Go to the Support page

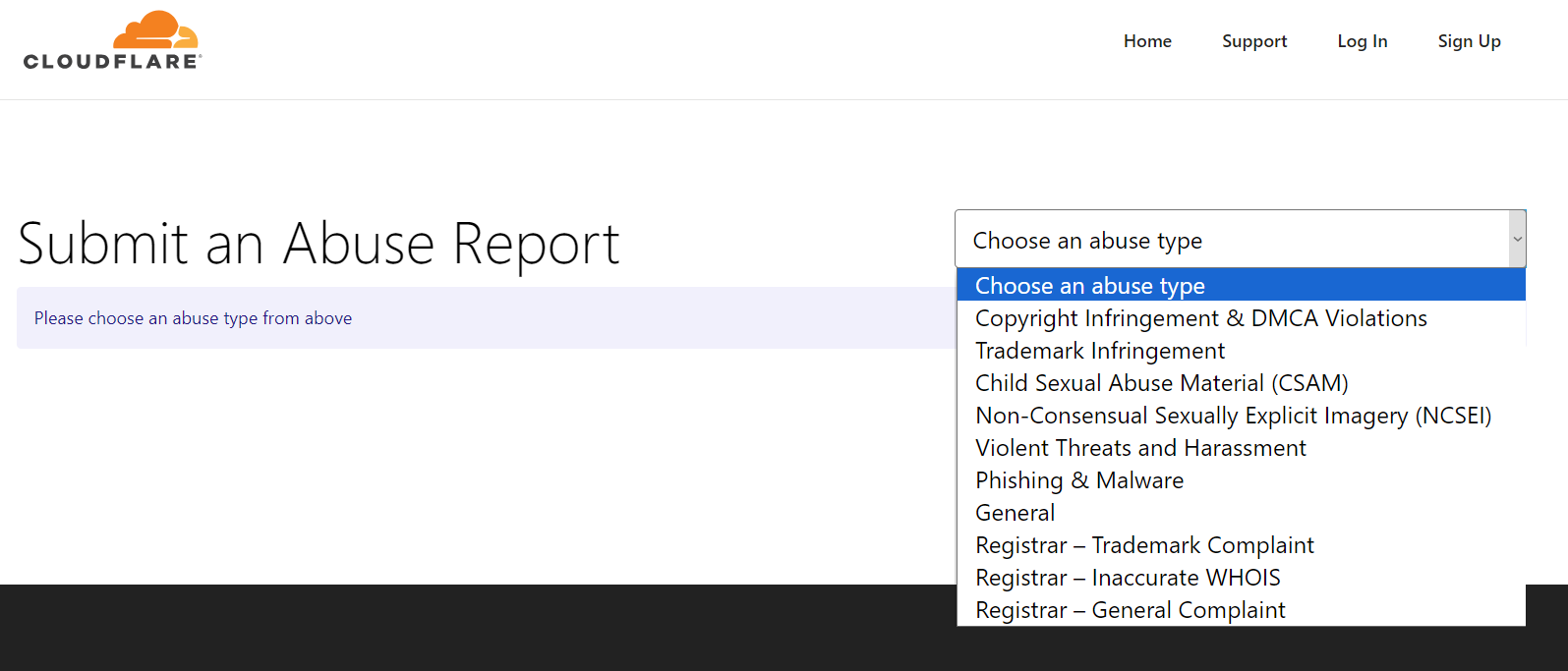tap(1253, 41)
